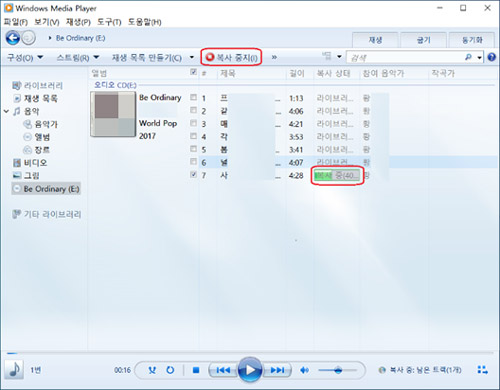Sort by the 복사 상태 column header
The width and height of the screenshot is (500, 390).
(x=333, y=73)
